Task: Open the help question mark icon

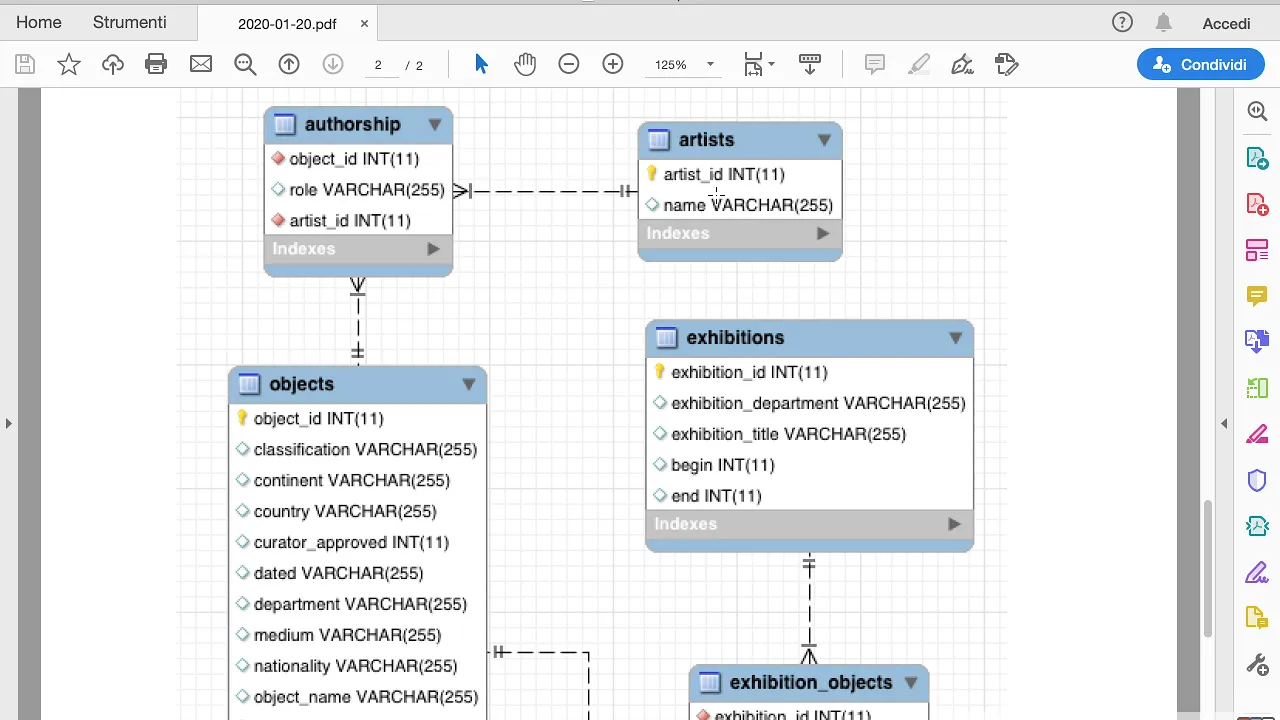Action: (x=1123, y=22)
